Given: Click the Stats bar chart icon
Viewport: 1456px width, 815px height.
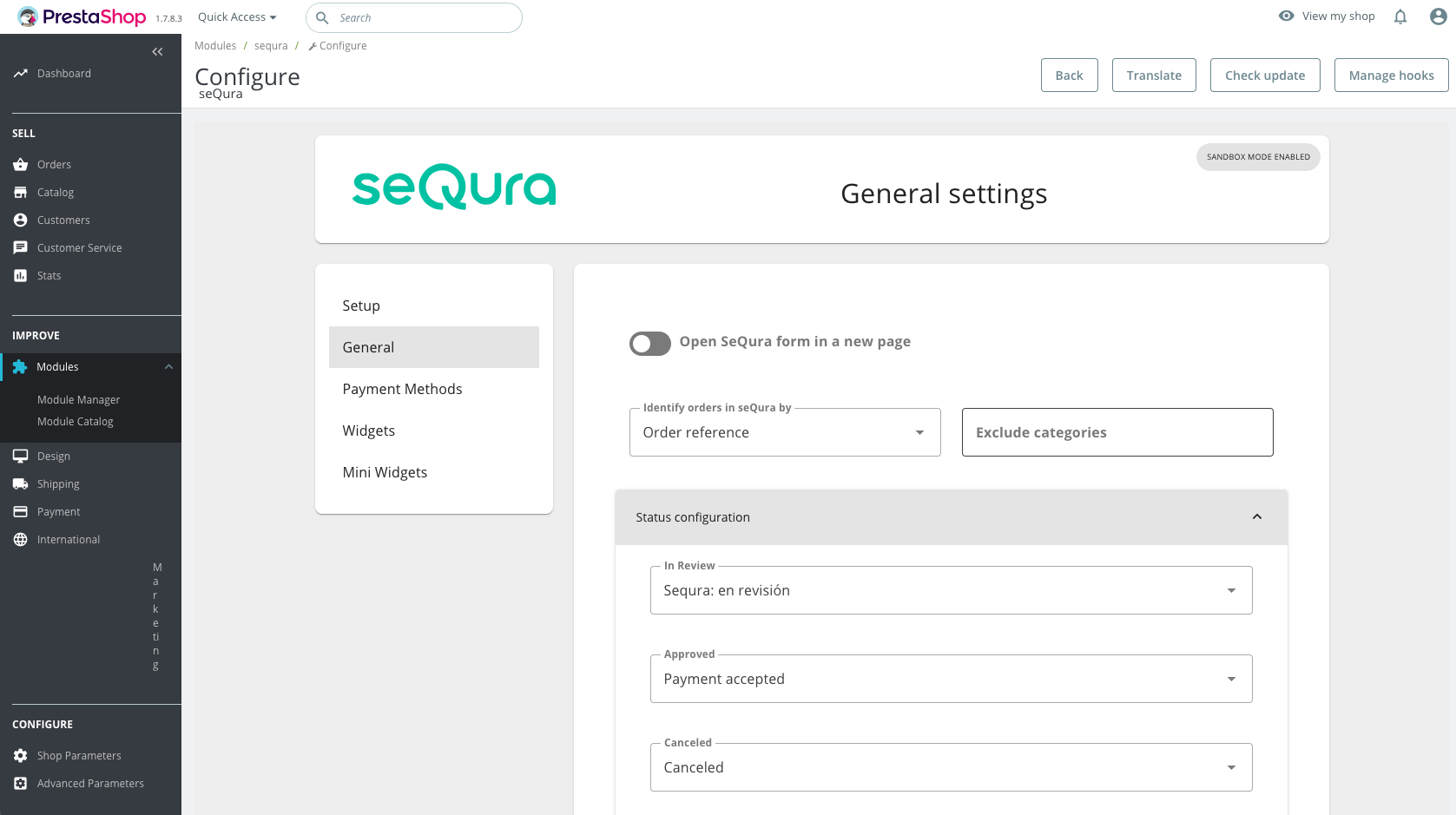Looking at the screenshot, I should (x=21, y=276).
